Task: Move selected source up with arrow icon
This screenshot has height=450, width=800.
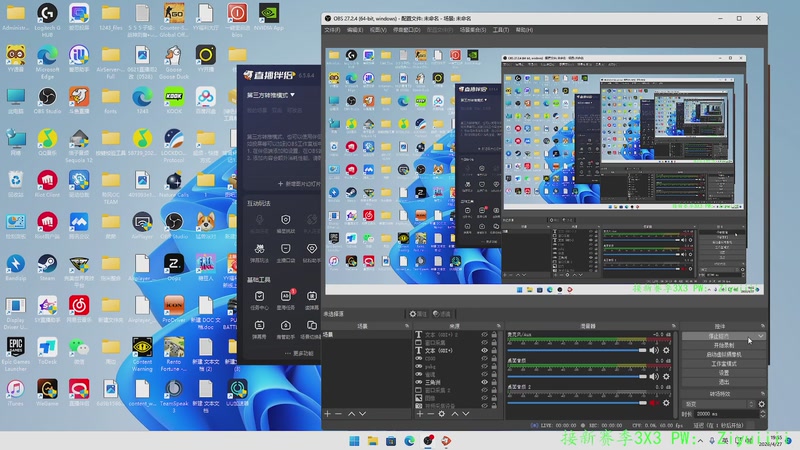Action: 455,414
